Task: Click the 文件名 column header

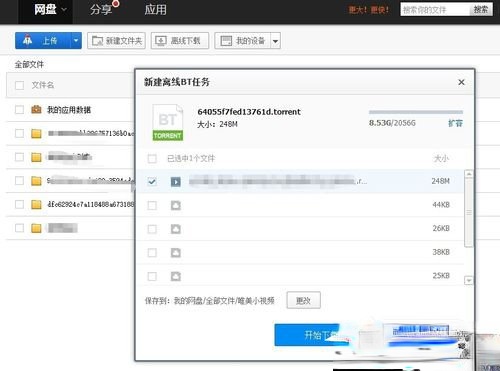Action: tap(43, 85)
